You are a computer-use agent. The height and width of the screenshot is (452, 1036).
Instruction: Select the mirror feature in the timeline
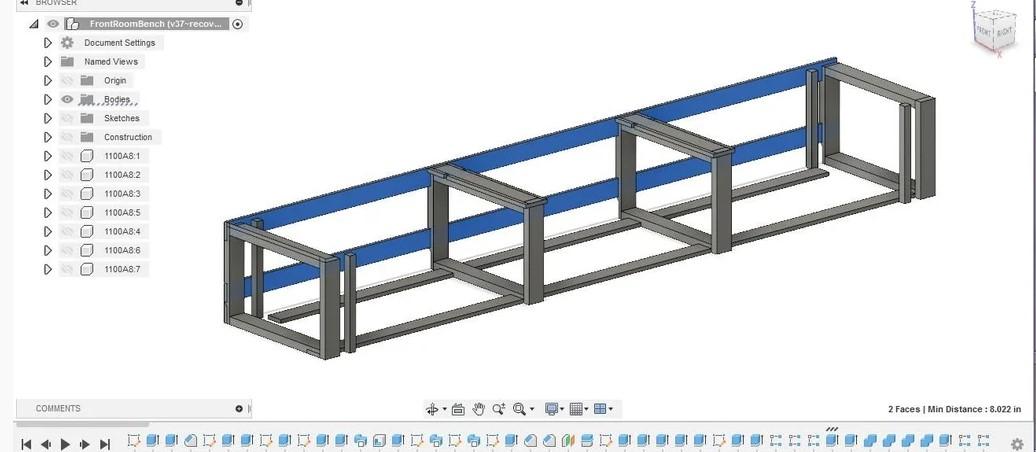pos(568,440)
